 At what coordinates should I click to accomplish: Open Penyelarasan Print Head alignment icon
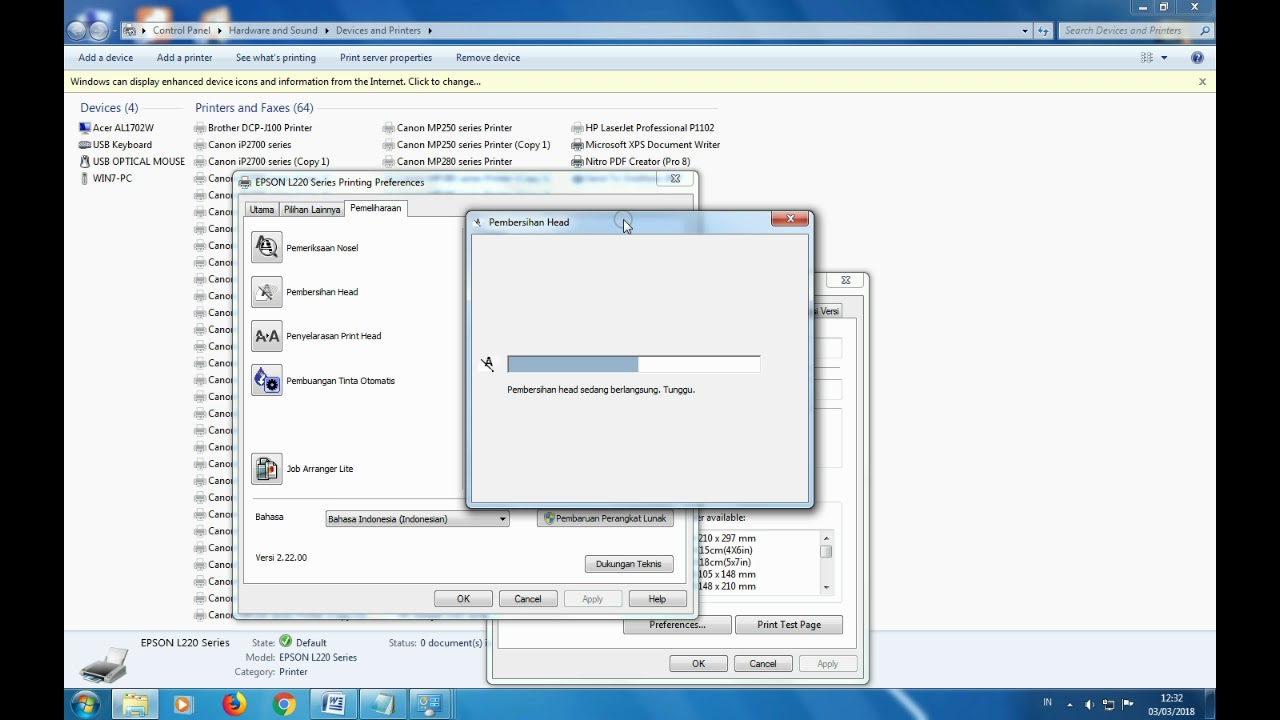tap(267, 336)
